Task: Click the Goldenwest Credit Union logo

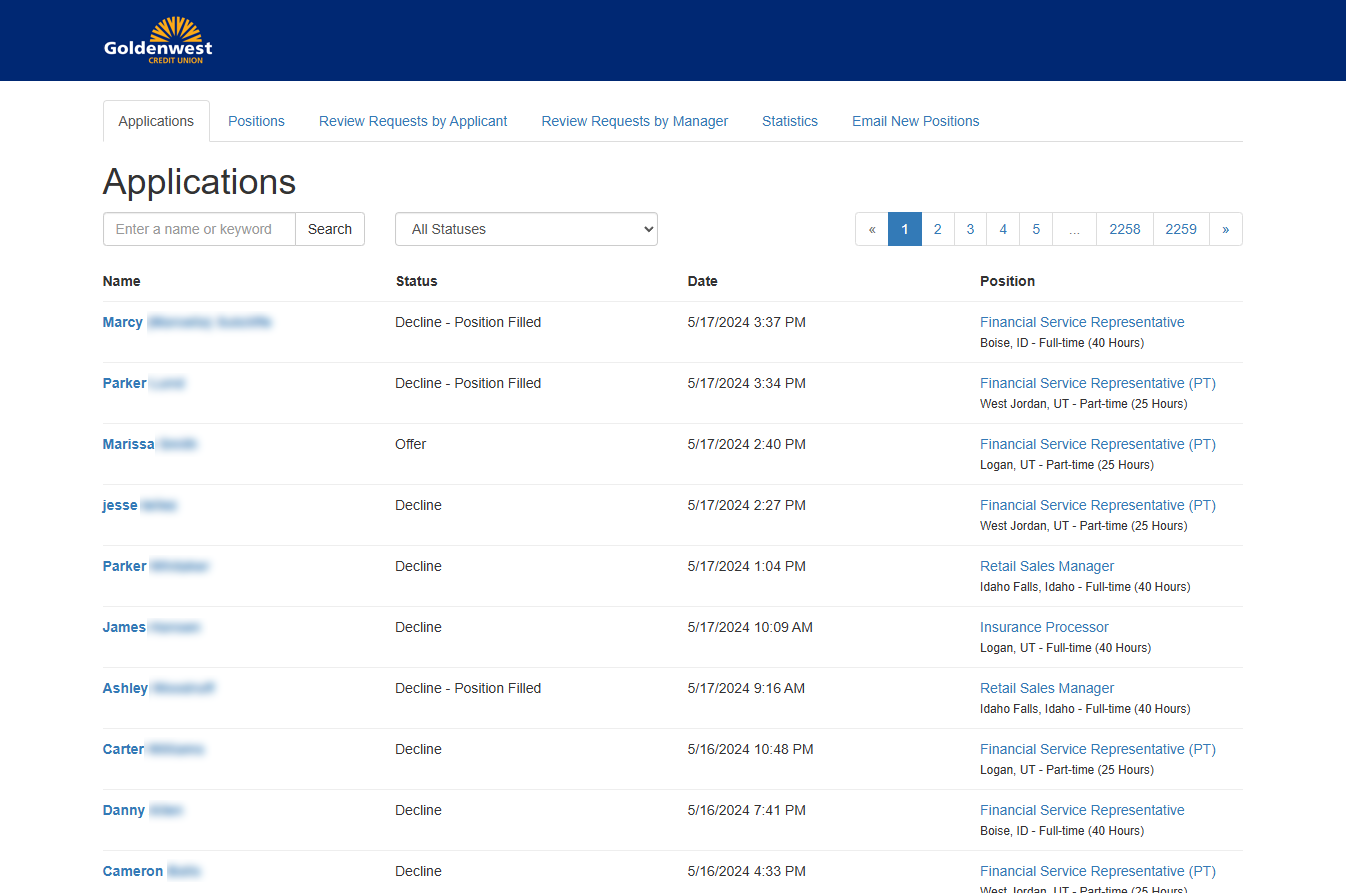Action: tap(158, 41)
